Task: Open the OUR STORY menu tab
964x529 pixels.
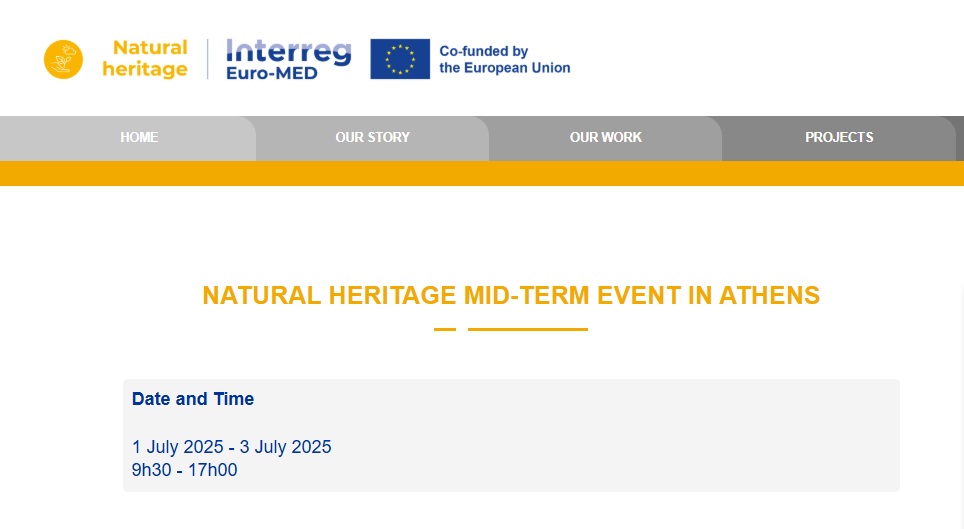Action: 372,138
